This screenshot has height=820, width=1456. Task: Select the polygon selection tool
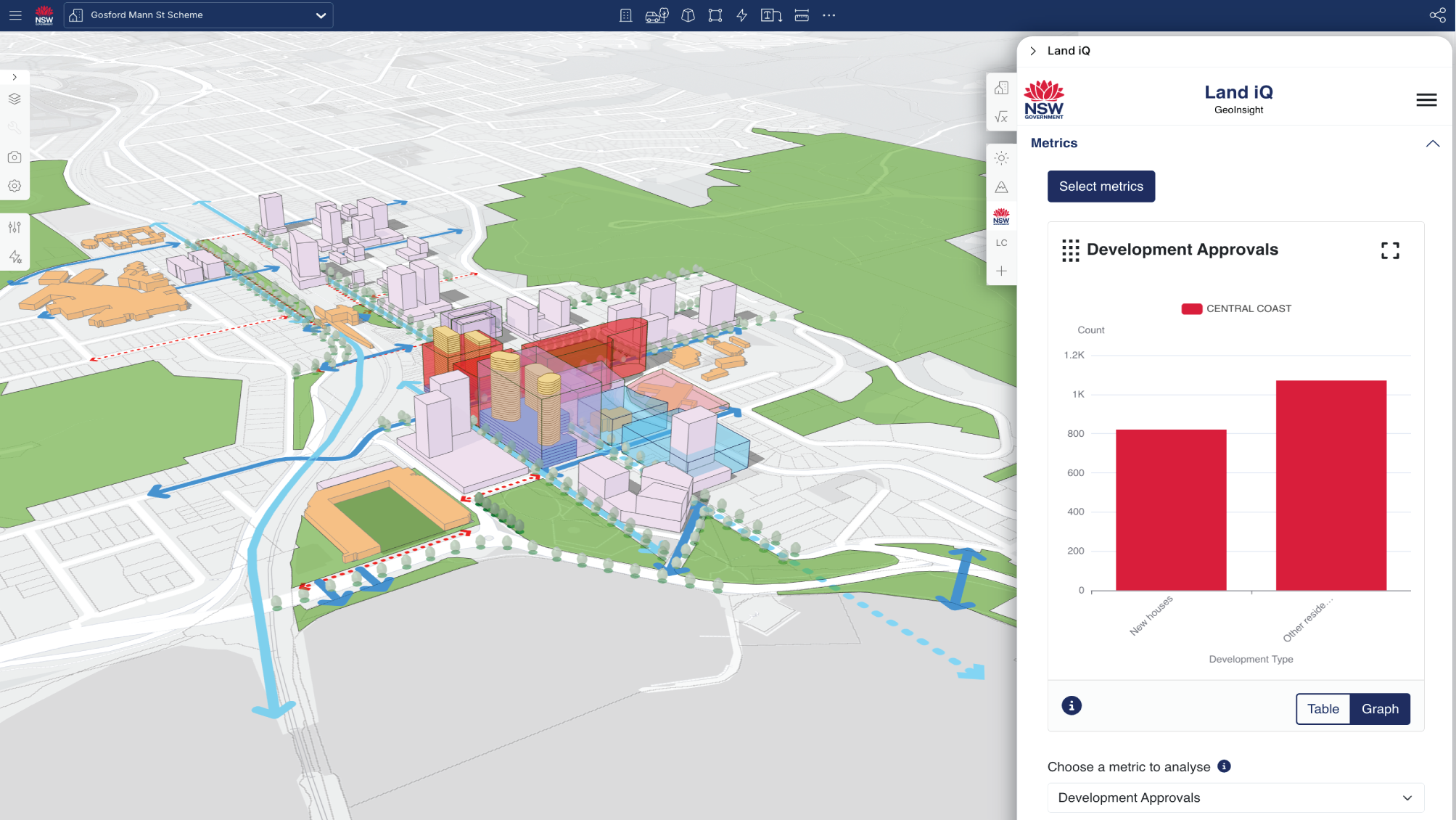715,15
